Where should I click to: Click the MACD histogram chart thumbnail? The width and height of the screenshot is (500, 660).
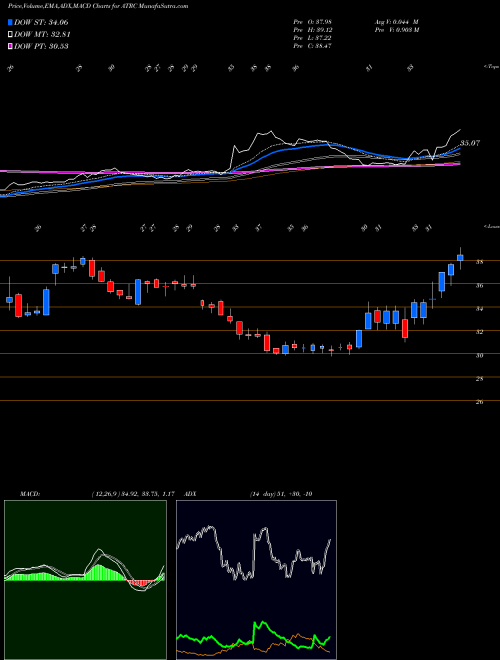pyautogui.click(x=85, y=579)
